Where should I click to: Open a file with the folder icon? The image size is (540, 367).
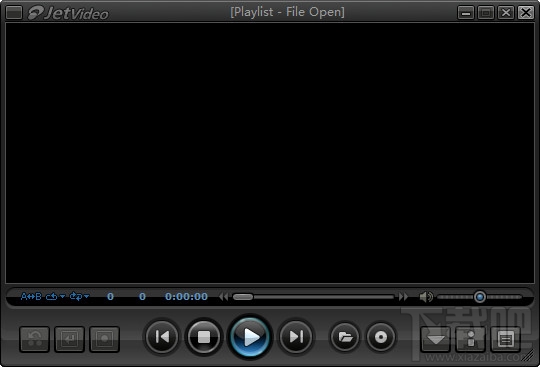(x=345, y=337)
